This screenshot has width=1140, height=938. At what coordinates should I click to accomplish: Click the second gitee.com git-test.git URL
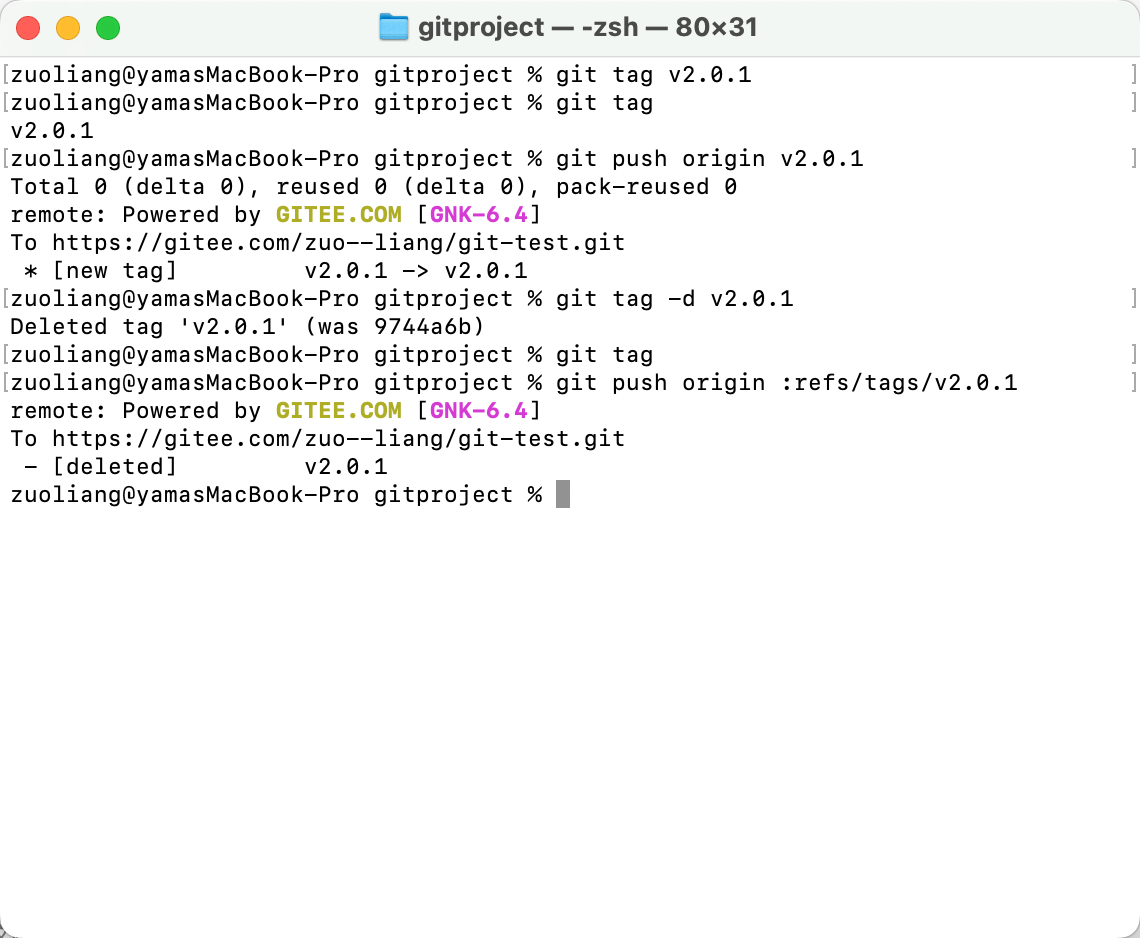pos(338,439)
